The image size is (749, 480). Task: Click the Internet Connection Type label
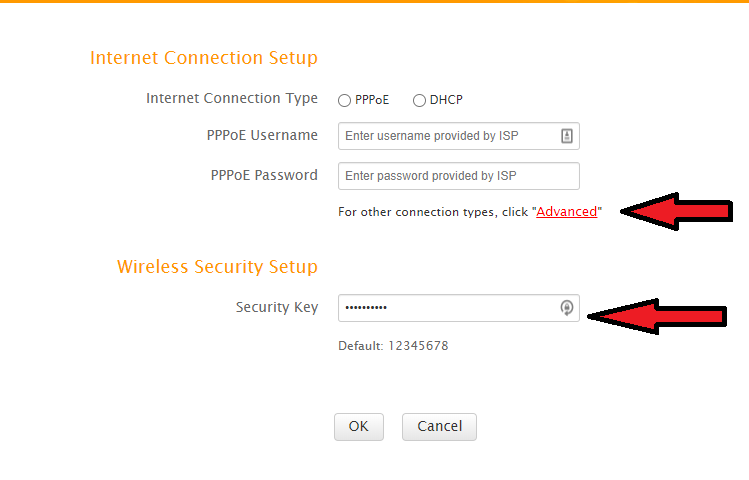[232, 98]
